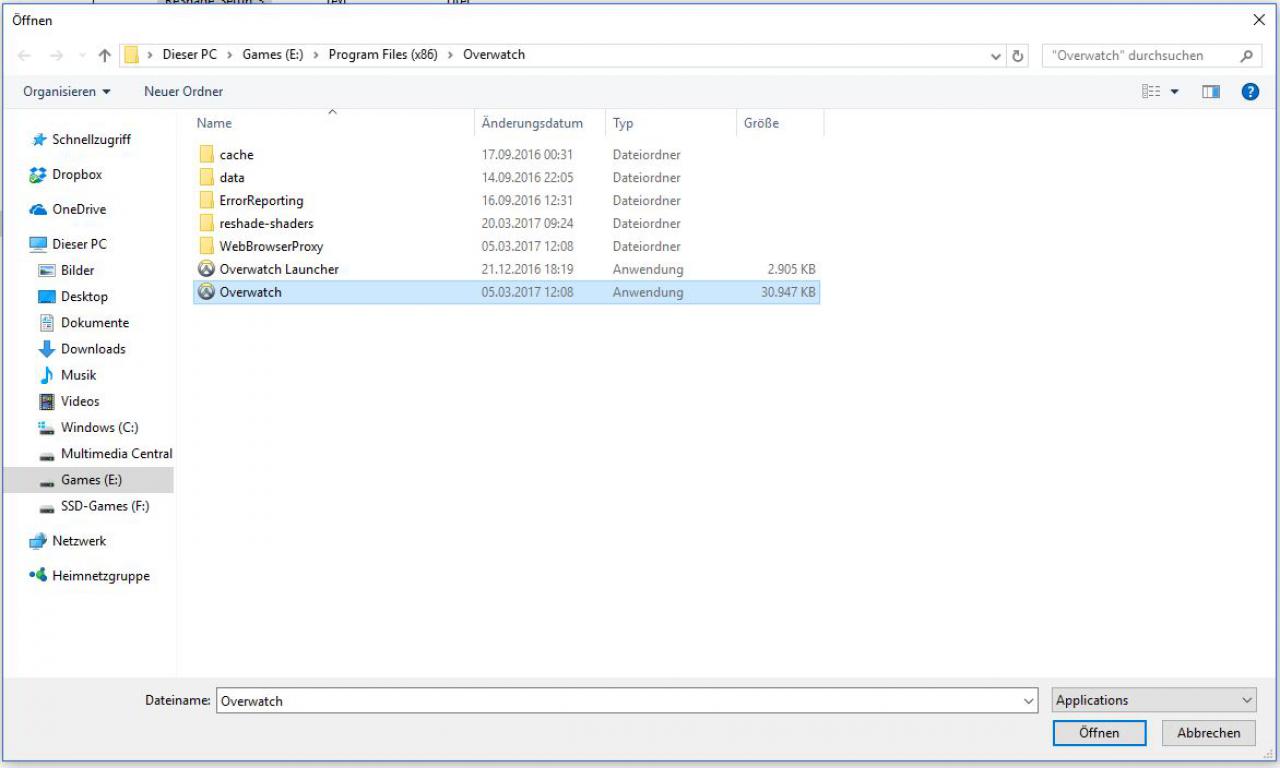Image resolution: width=1280 pixels, height=768 pixels.
Task: Click the Abbrechen button
Action: (x=1209, y=733)
